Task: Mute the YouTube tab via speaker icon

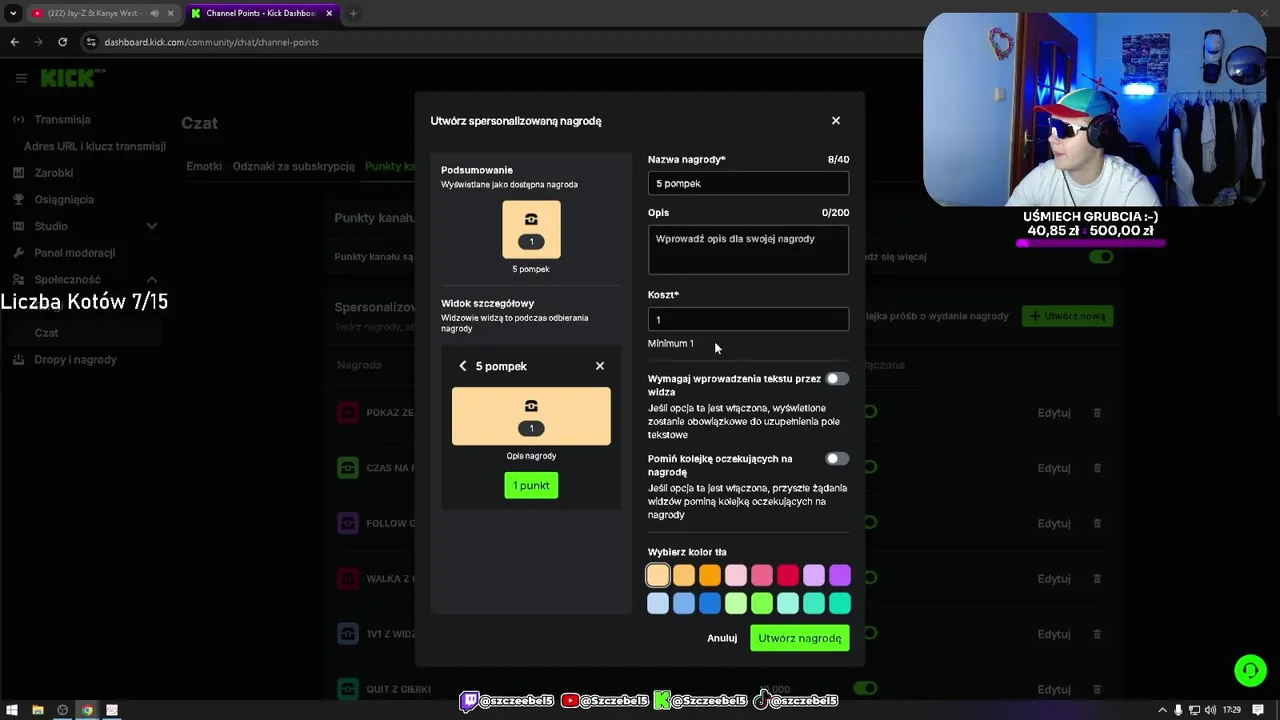Action: (x=154, y=13)
